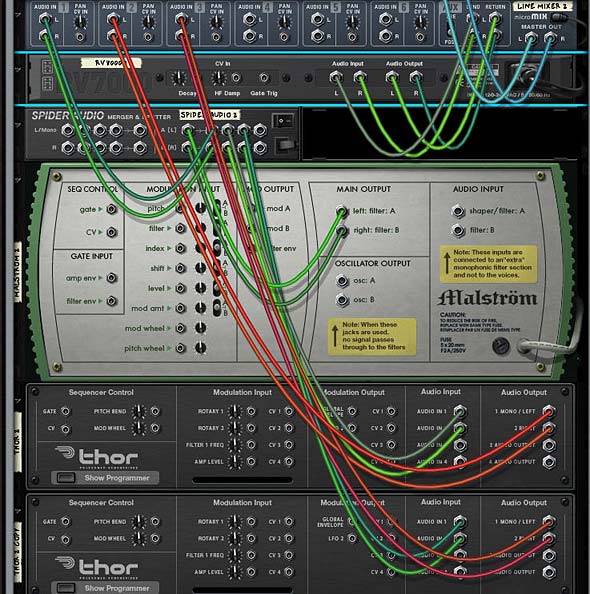Screen dimensions: 590x594
Task: Click the Malström osc: B output jack
Action: tap(342, 300)
